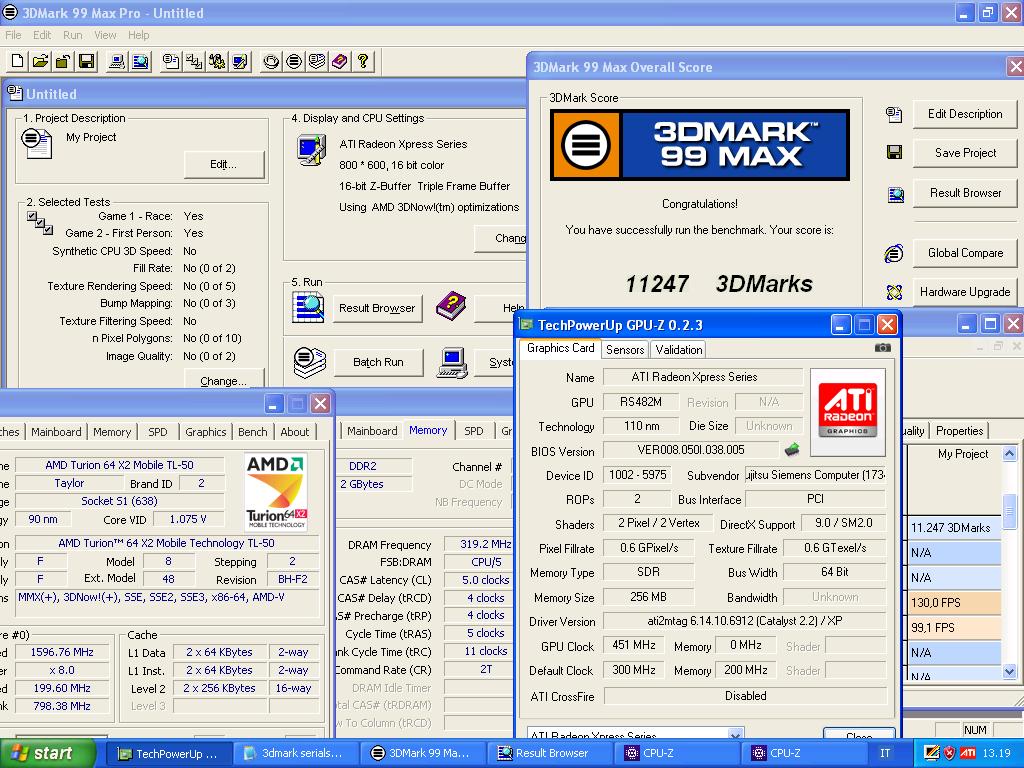The image size is (1024, 768).
Task: Click the 3DMark 99 MAX logo banner
Action: [699, 145]
